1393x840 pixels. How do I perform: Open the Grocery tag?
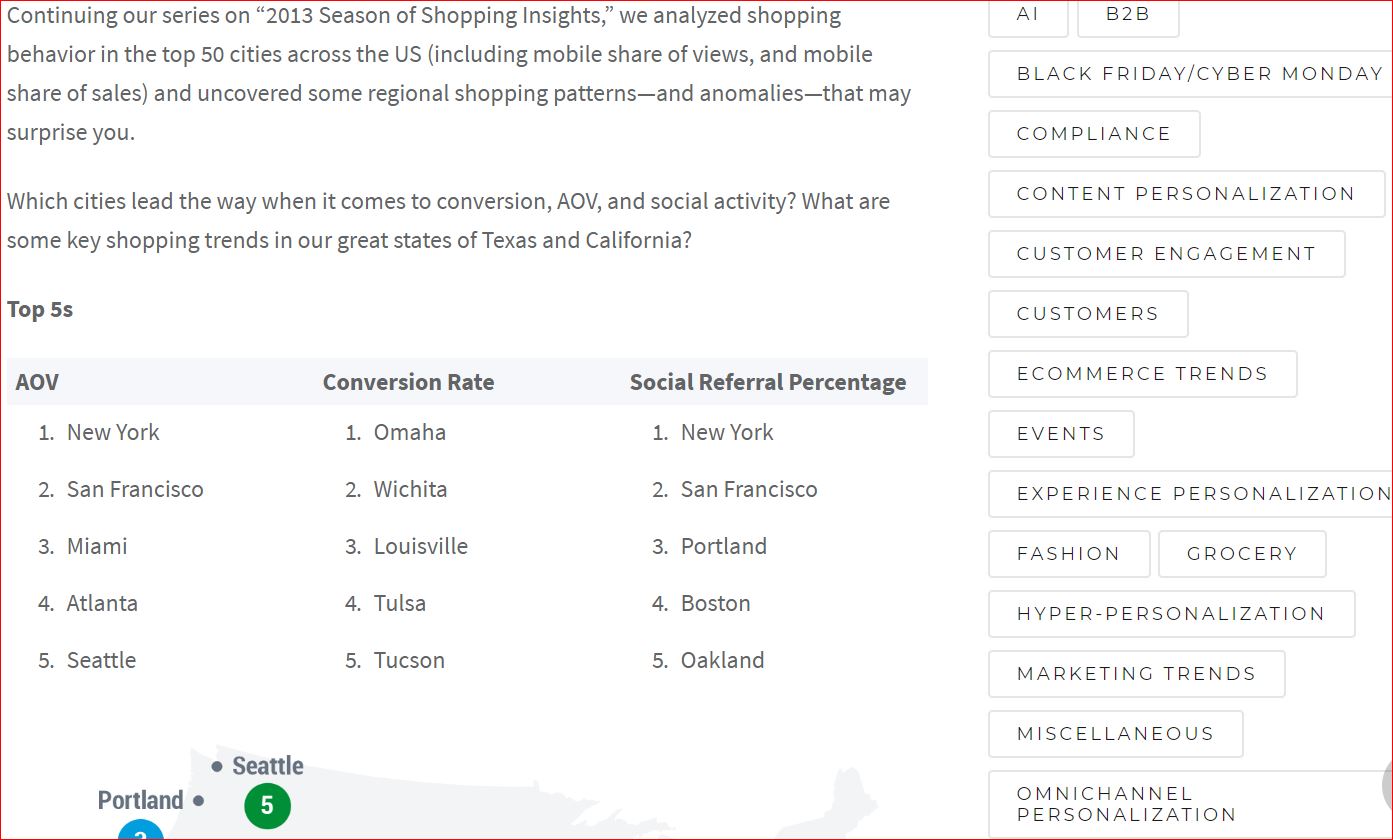tap(1242, 554)
